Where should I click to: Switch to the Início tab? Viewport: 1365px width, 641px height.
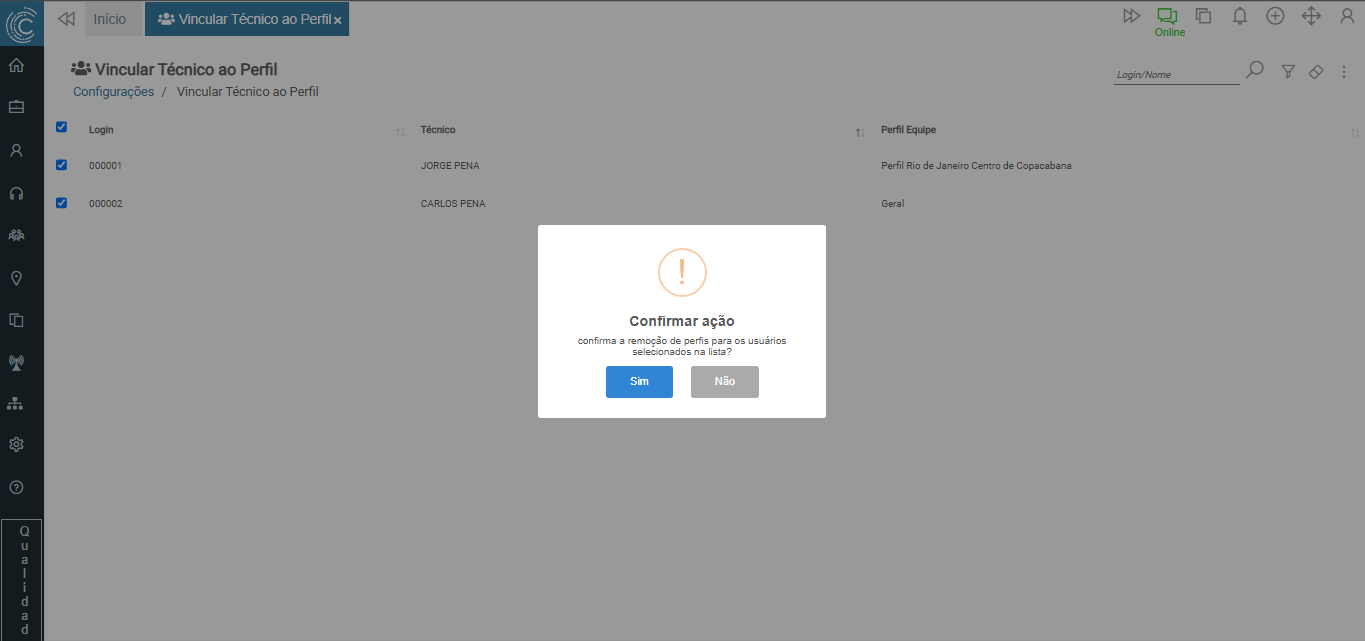[110, 19]
